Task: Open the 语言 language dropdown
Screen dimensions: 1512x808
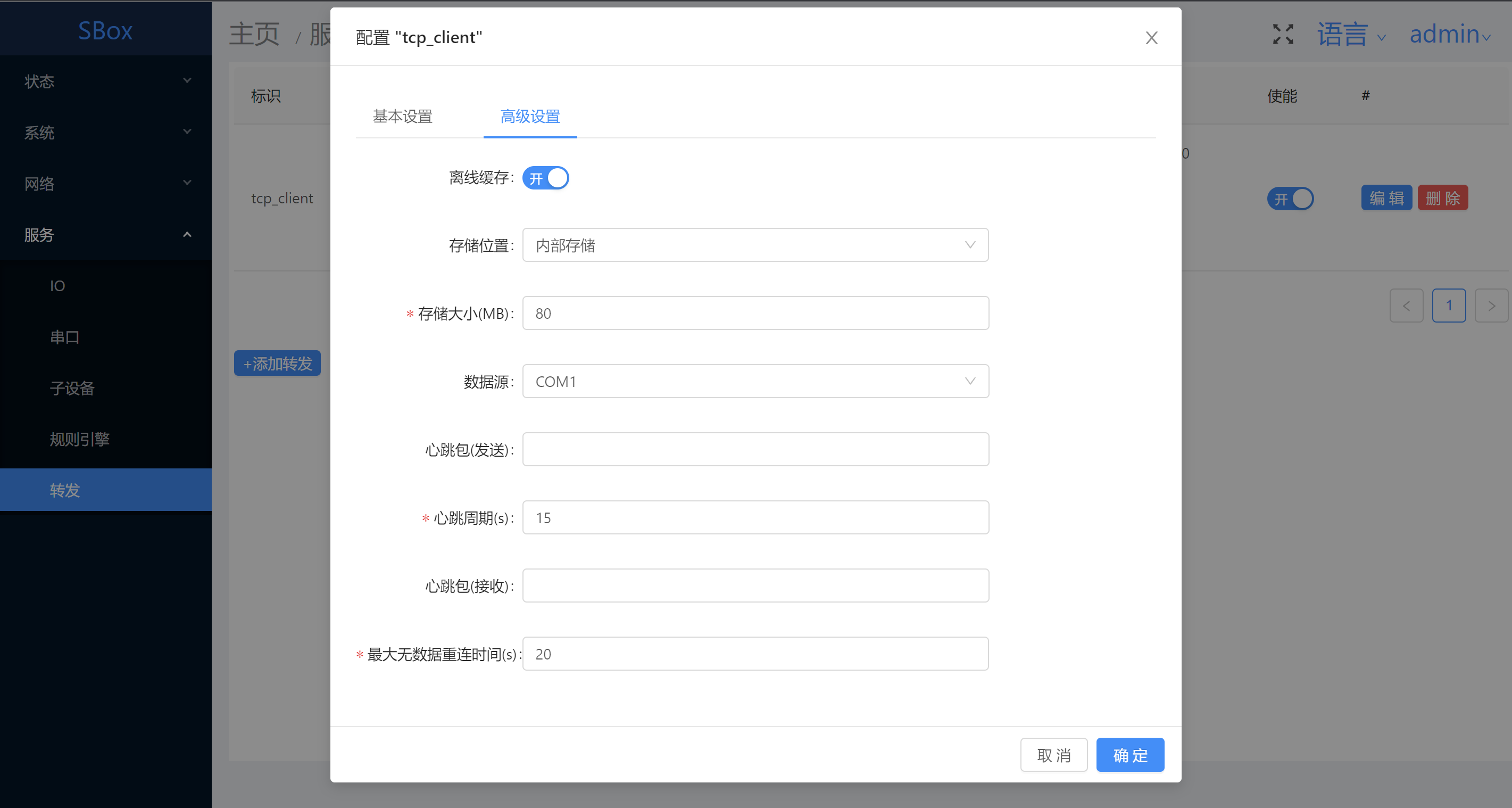Action: coord(1351,34)
